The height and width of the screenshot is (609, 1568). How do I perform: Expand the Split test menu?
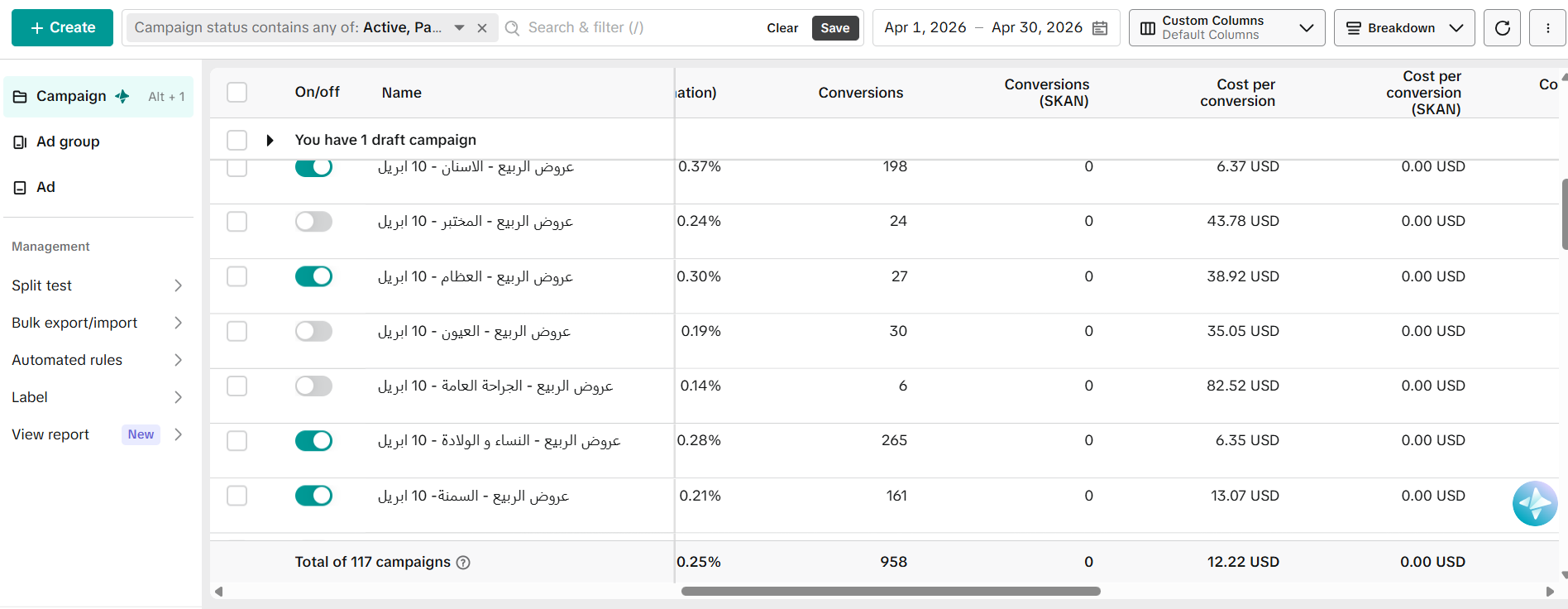click(98, 285)
